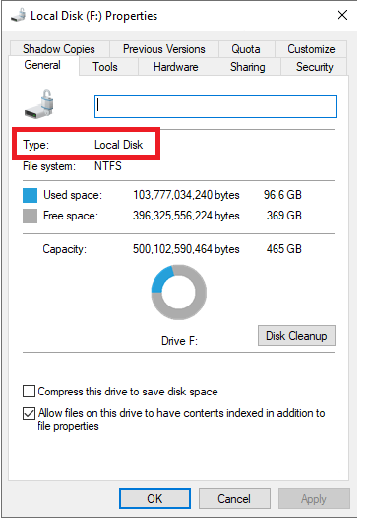The image size is (369, 525).
Task: Focus the drive label text field
Action: [x=215, y=106]
